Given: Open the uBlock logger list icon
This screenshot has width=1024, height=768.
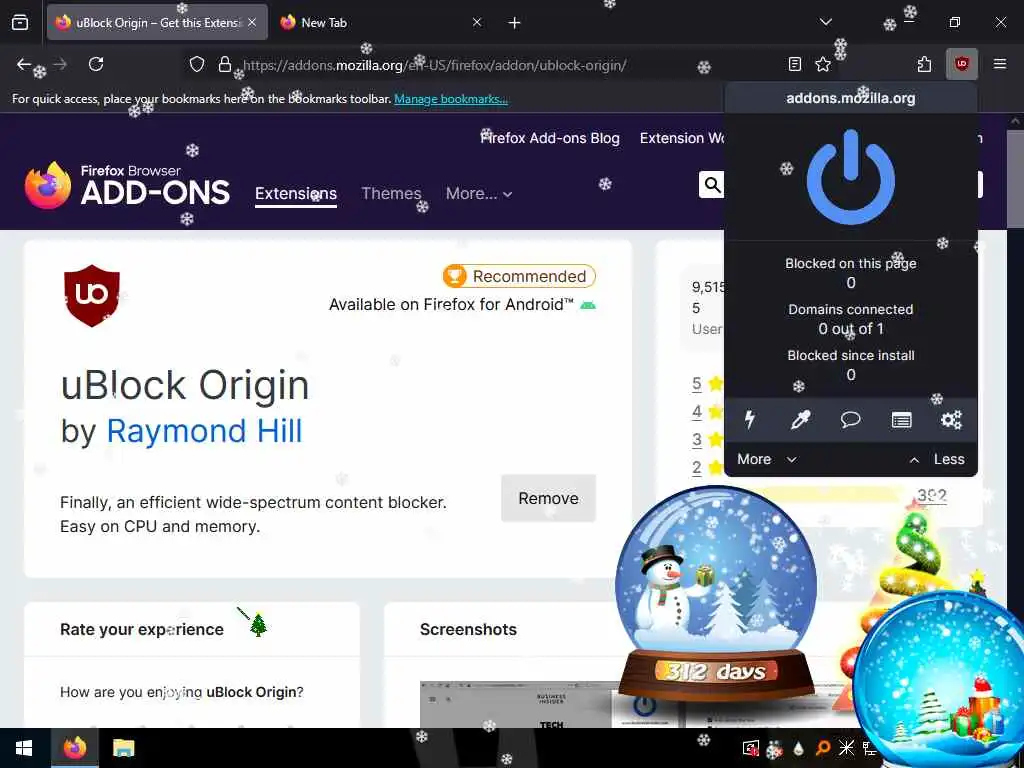Looking at the screenshot, I should coord(901,419).
